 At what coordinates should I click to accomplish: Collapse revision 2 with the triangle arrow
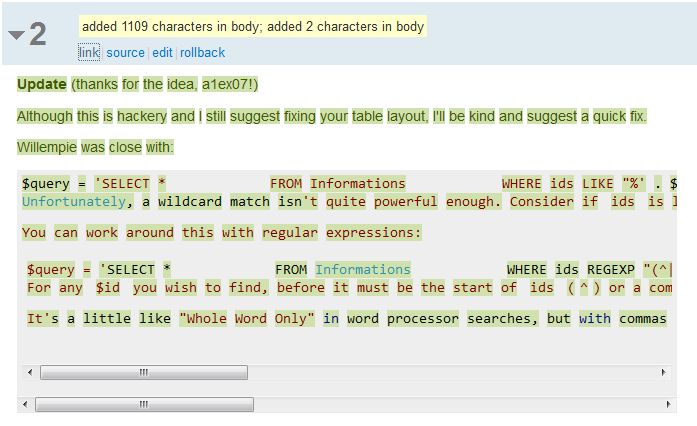pyautogui.click(x=16, y=35)
